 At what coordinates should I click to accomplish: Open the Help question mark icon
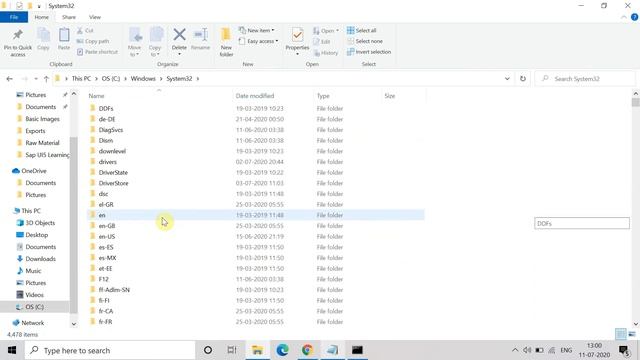pyautogui.click(x=634, y=17)
